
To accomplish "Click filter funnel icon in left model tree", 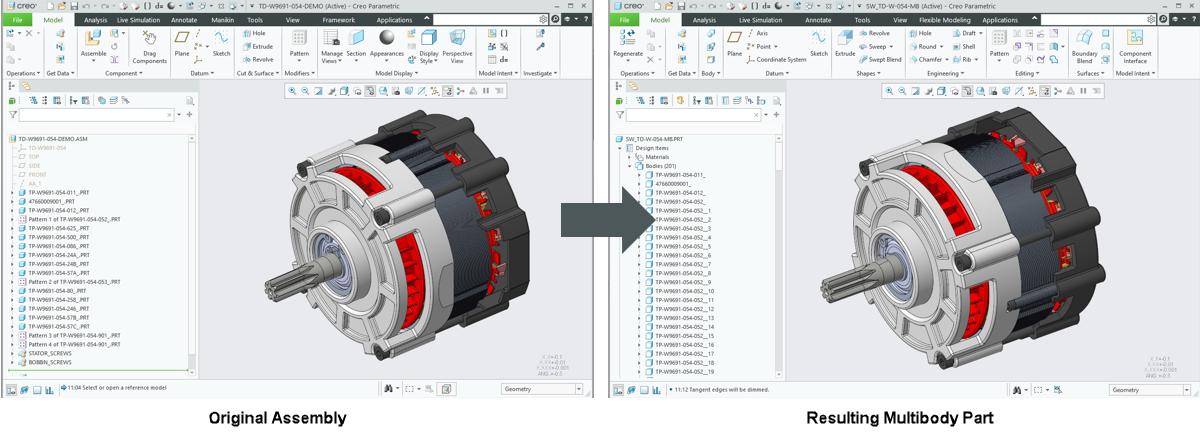I will coord(12,115).
